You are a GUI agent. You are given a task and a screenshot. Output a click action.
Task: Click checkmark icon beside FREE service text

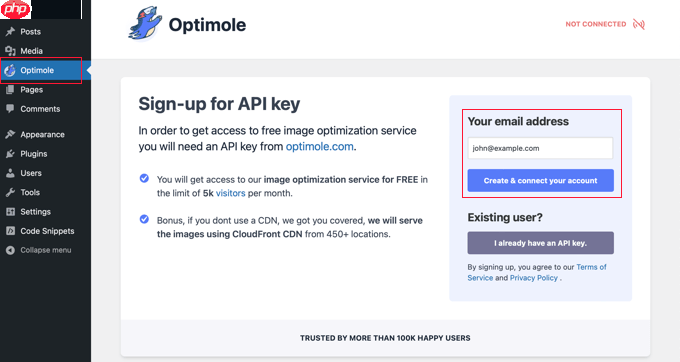tap(144, 178)
